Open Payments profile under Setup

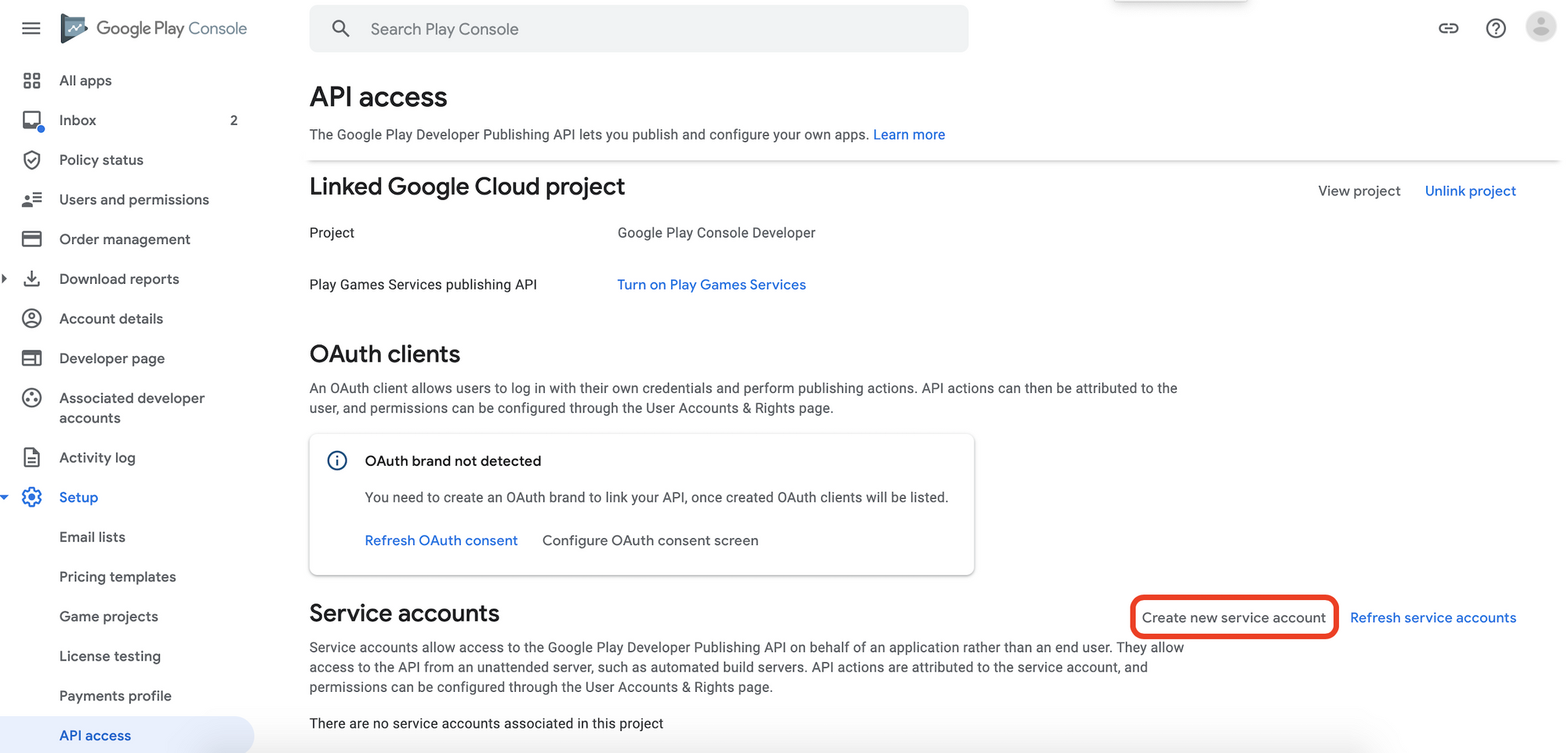(x=115, y=696)
